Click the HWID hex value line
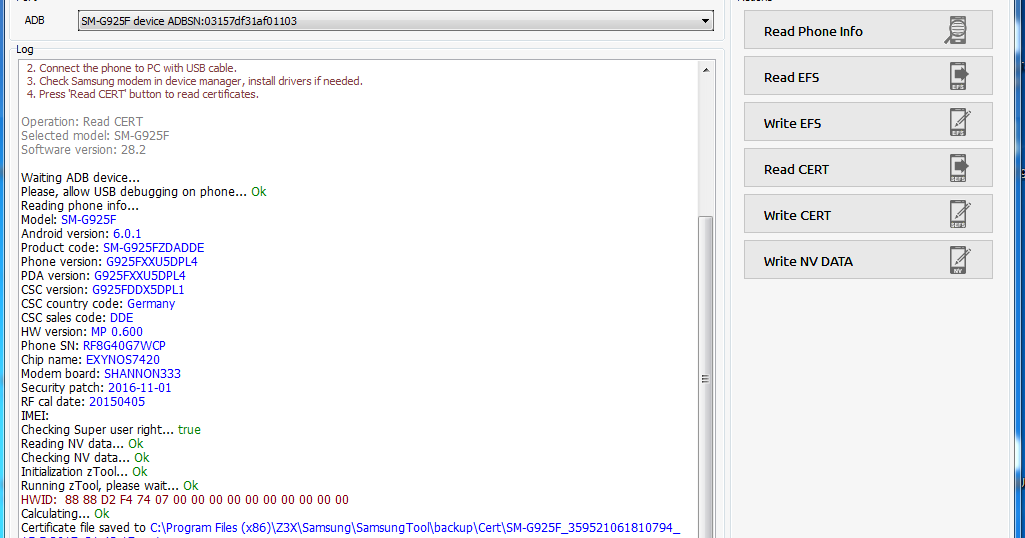 (185, 499)
